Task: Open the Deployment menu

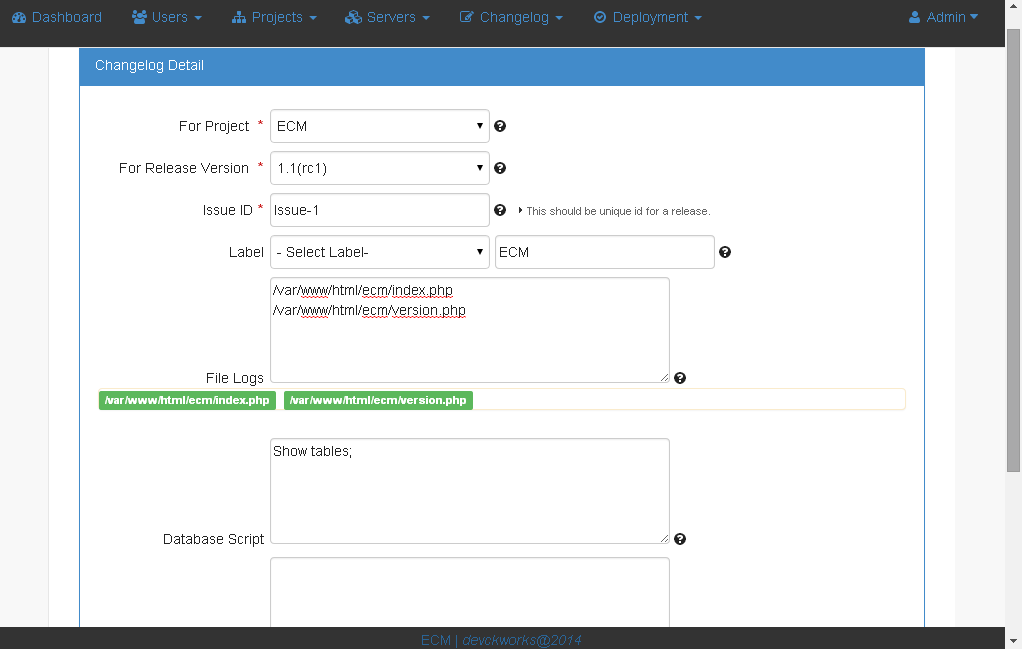Action: click(647, 17)
